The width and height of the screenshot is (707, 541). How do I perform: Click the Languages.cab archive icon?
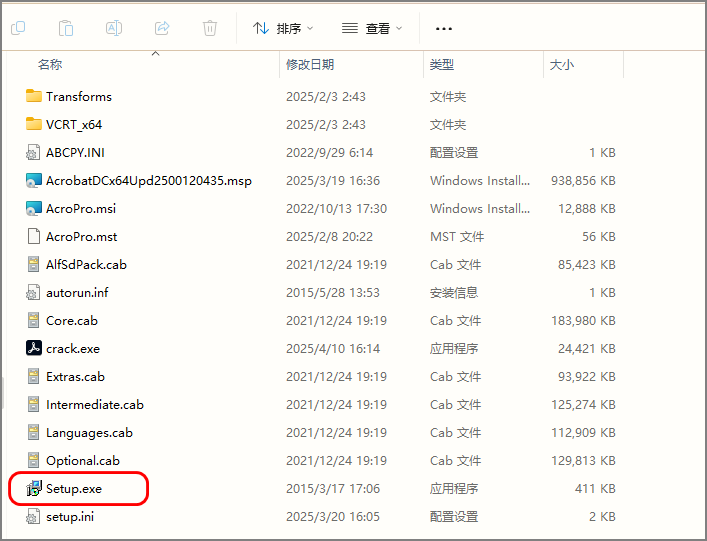pos(33,432)
